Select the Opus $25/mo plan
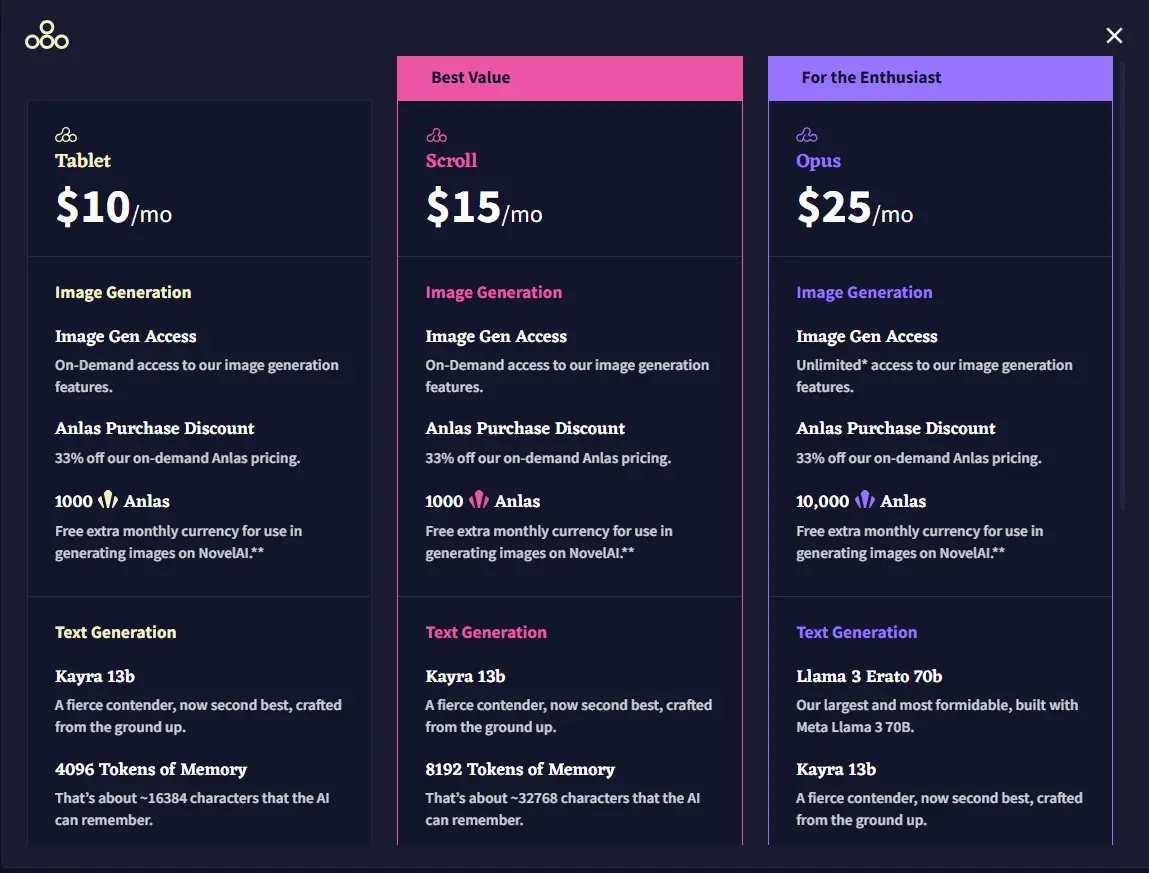 [x=854, y=207]
